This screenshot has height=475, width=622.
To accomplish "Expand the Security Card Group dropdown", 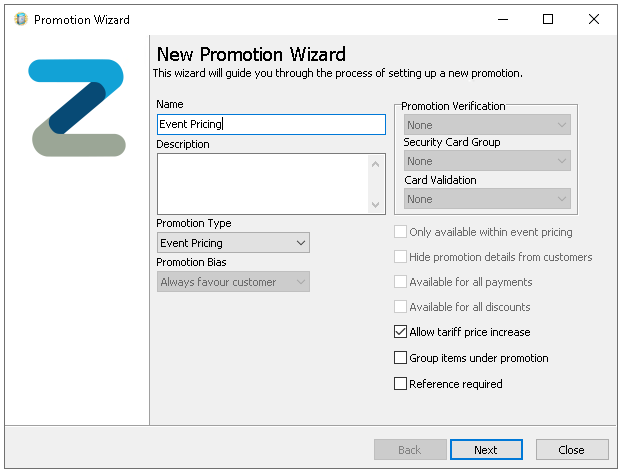I will pos(487,161).
